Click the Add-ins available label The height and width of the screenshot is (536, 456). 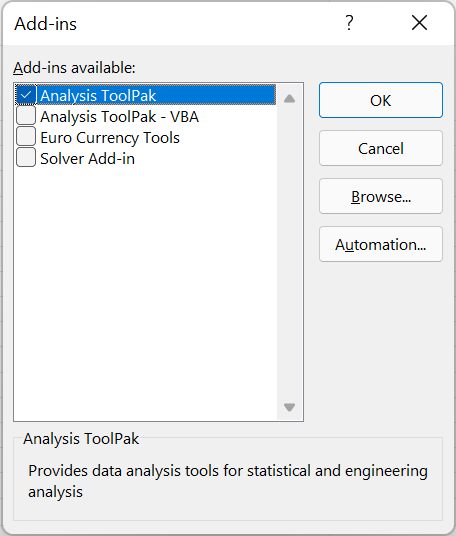74,68
